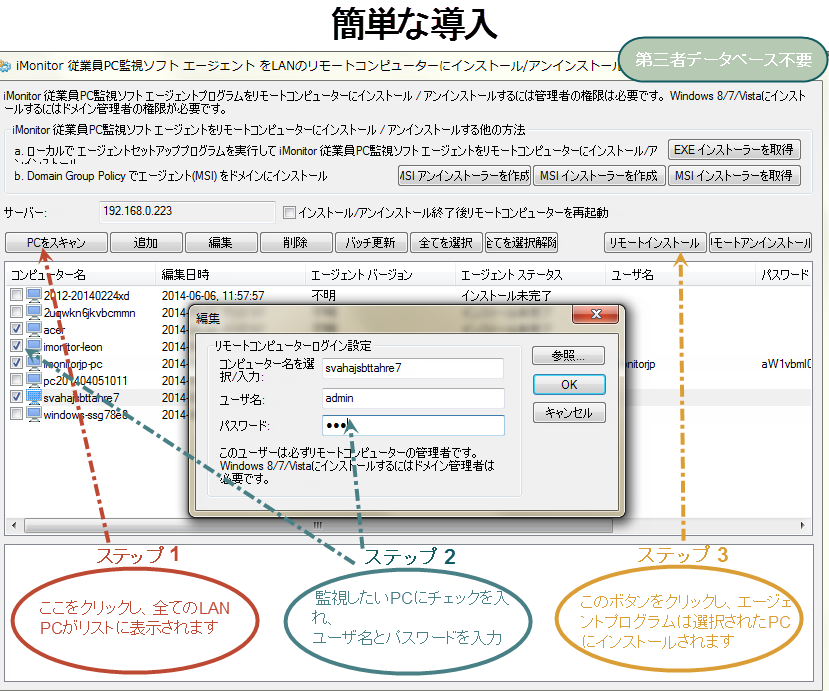This screenshot has width=829, height=691.
Task: Click right arrow of horizontal scrollbar
Action: pos(803,526)
